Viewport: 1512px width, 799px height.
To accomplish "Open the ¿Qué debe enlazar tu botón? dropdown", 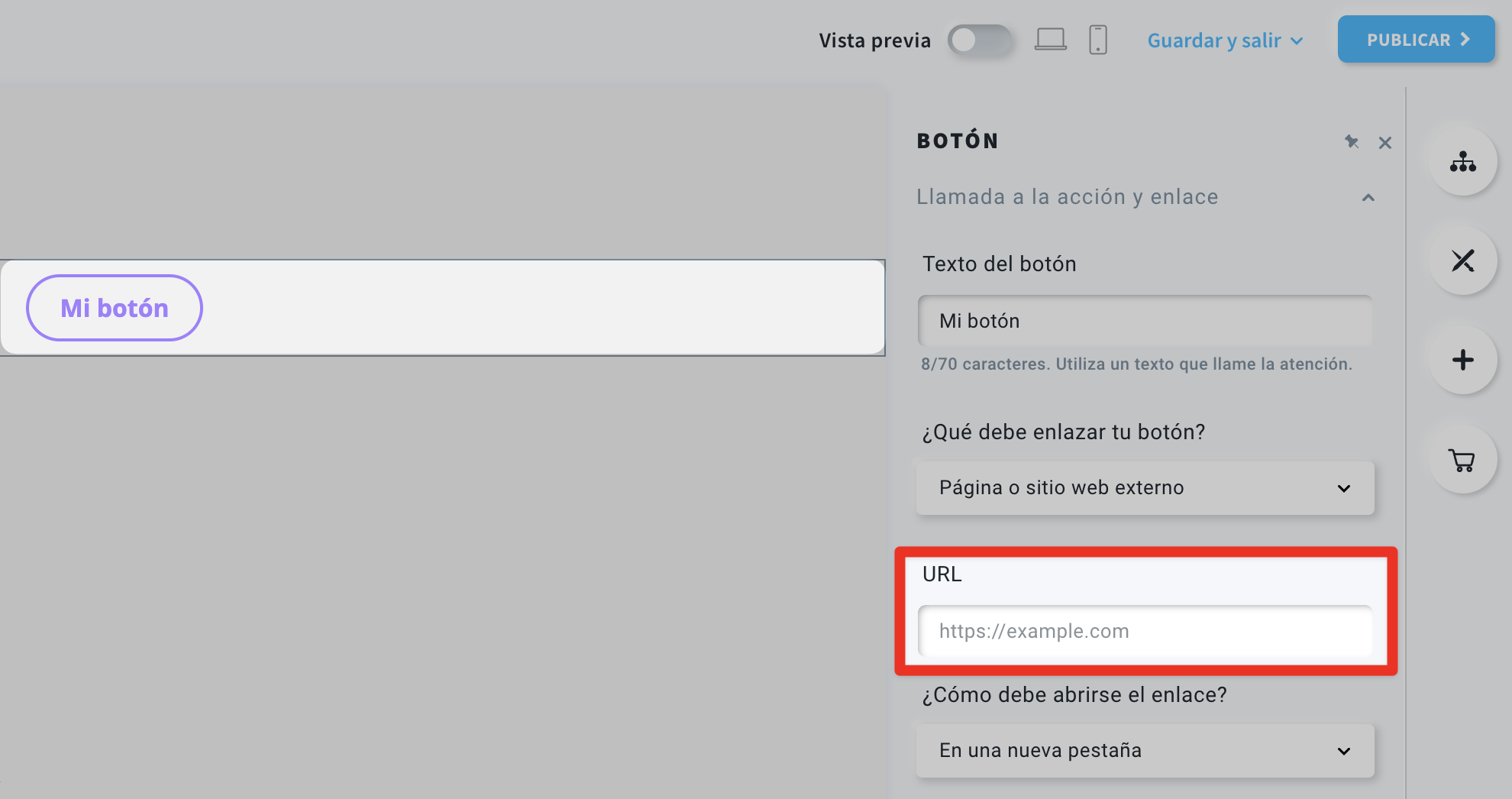I will tap(1145, 487).
